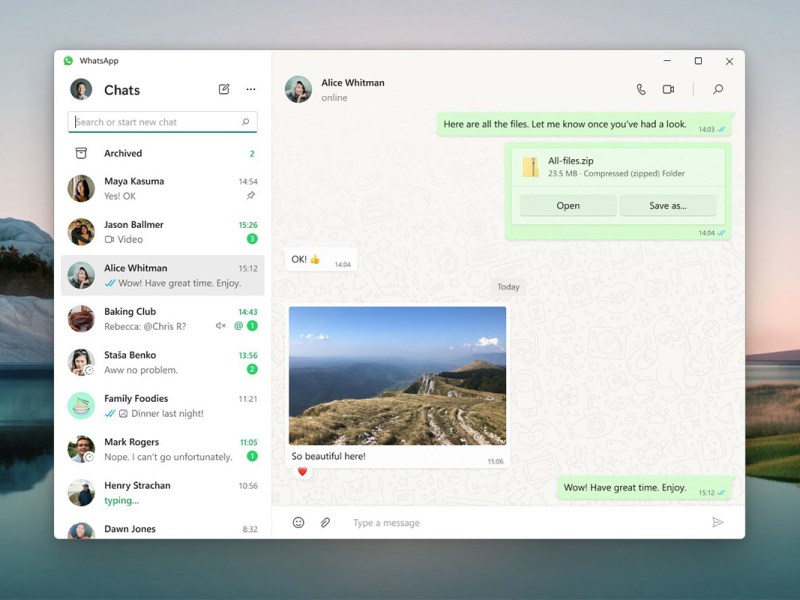
Task: Click Alice Whitman name in header
Action: [353, 83]
